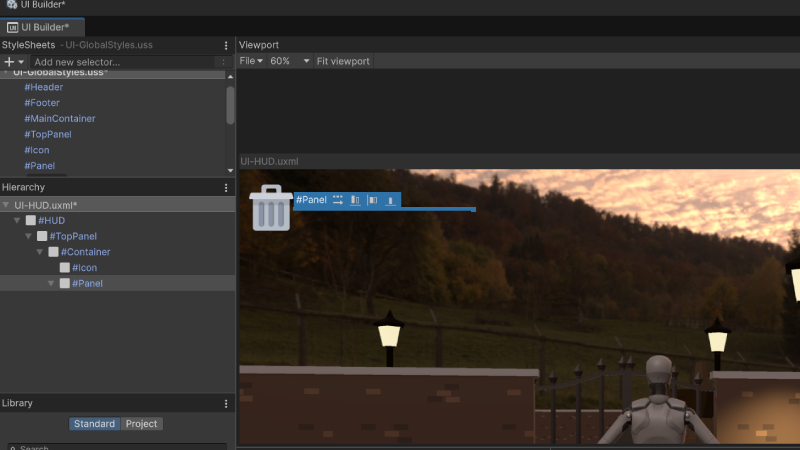
Task: Open Library pane three-dot options menu
Action: (227, 404)
